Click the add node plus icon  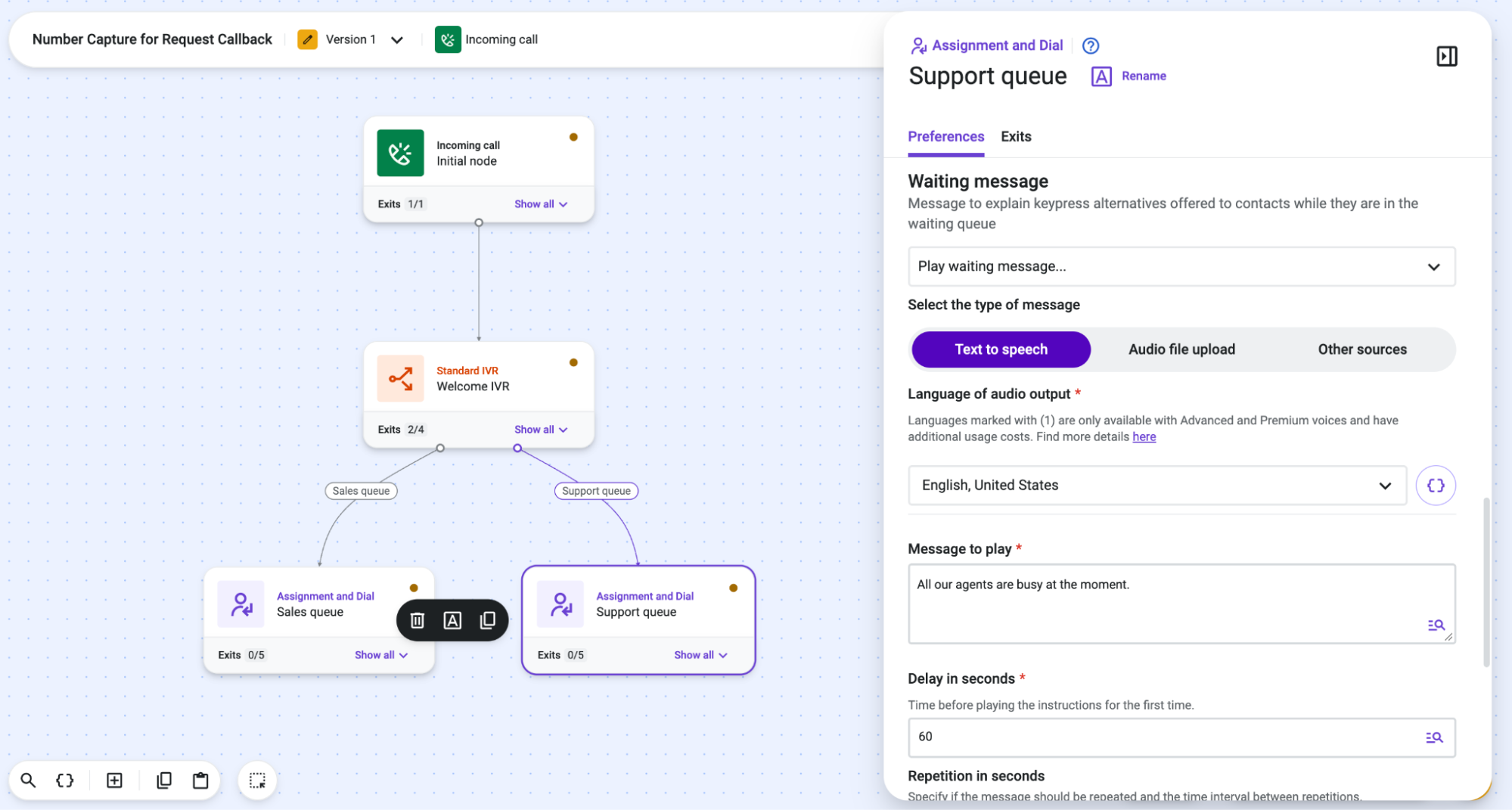tap(114, 781)
